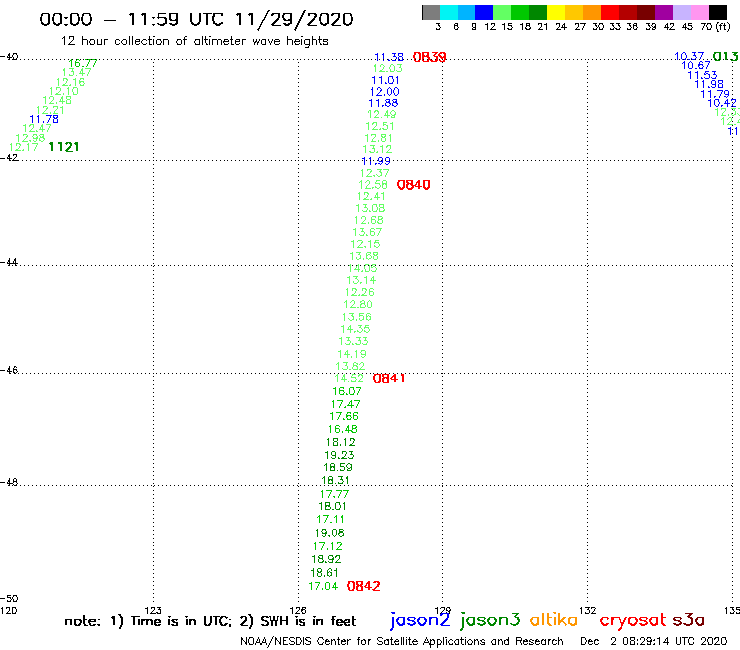Click the wave height value 16.07
740x650 pixels.
(x=347, y=391)
